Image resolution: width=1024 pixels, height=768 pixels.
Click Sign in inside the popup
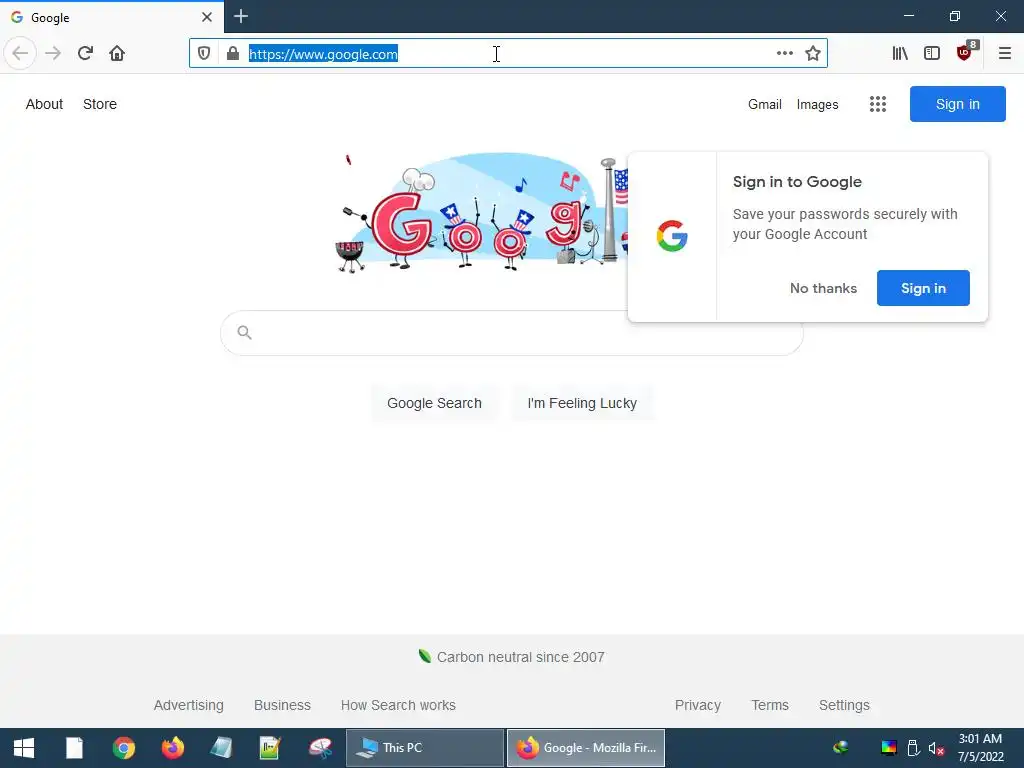pyautogui.click(x=923, y=288)
